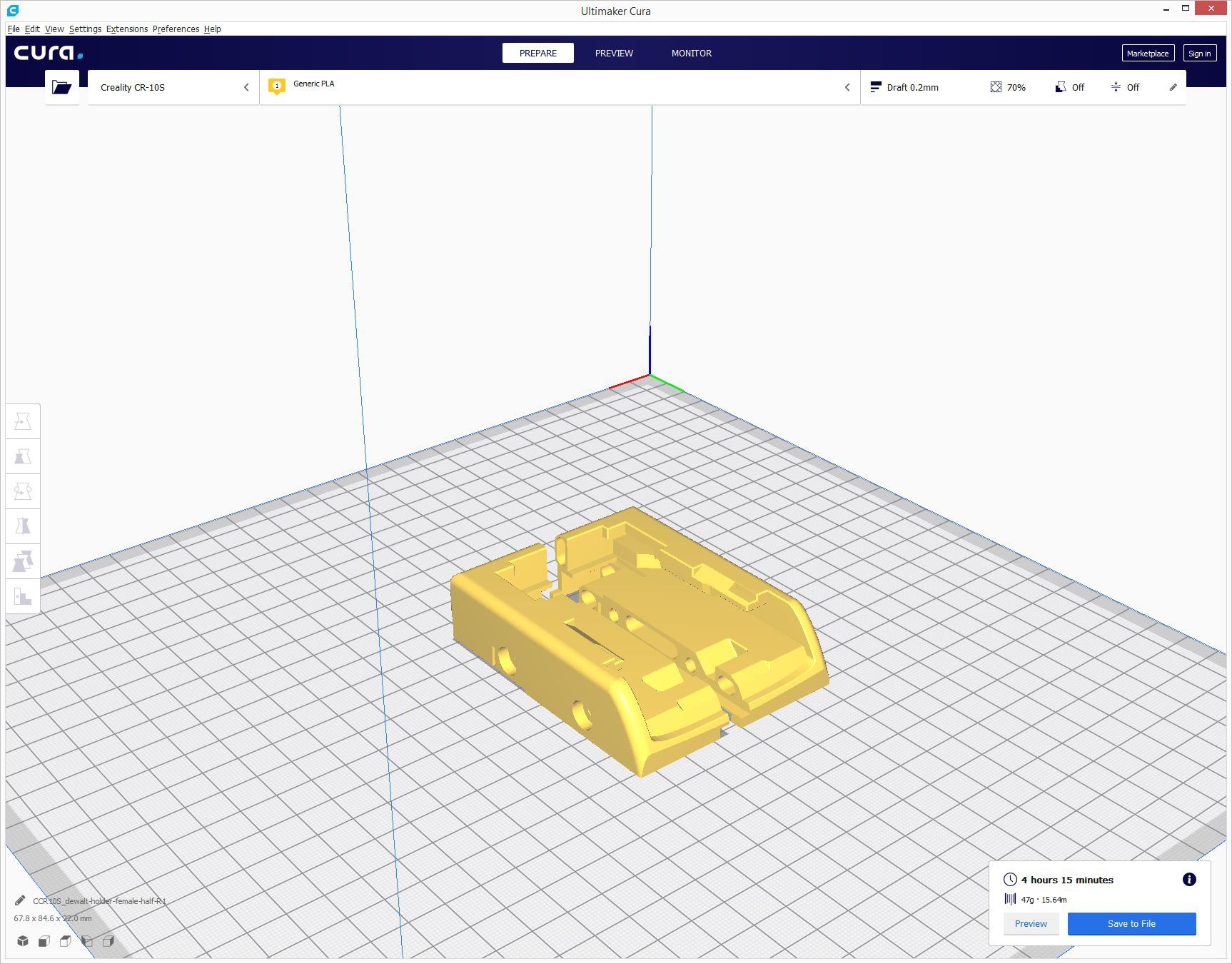This screenshot has width=1232, height=964.
Task: Switch to the PREVIEW stage tab
Action: [x=614, y=53]
